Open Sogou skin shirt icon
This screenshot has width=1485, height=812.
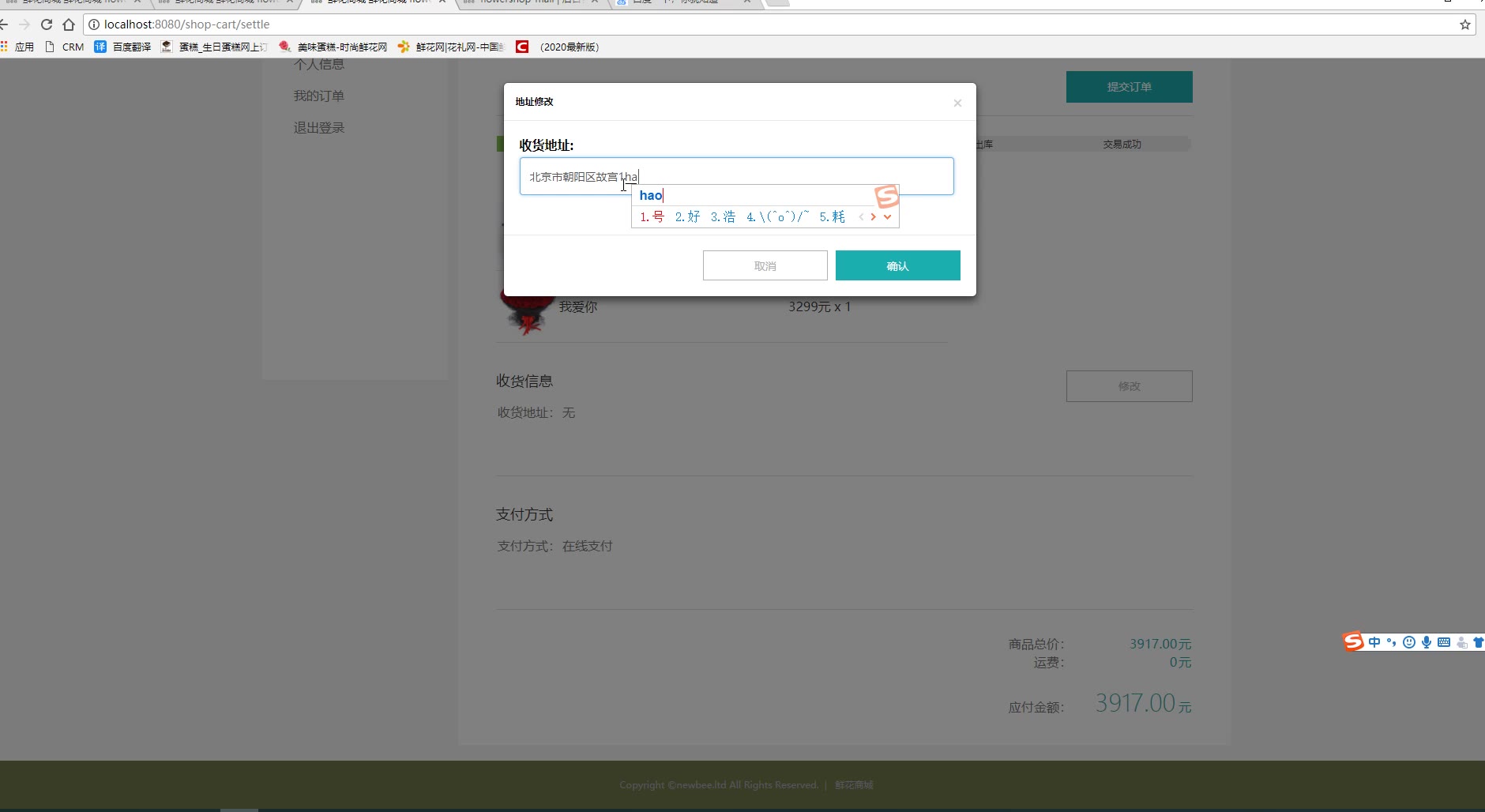pyautogui.click(x=1479, y=642)
